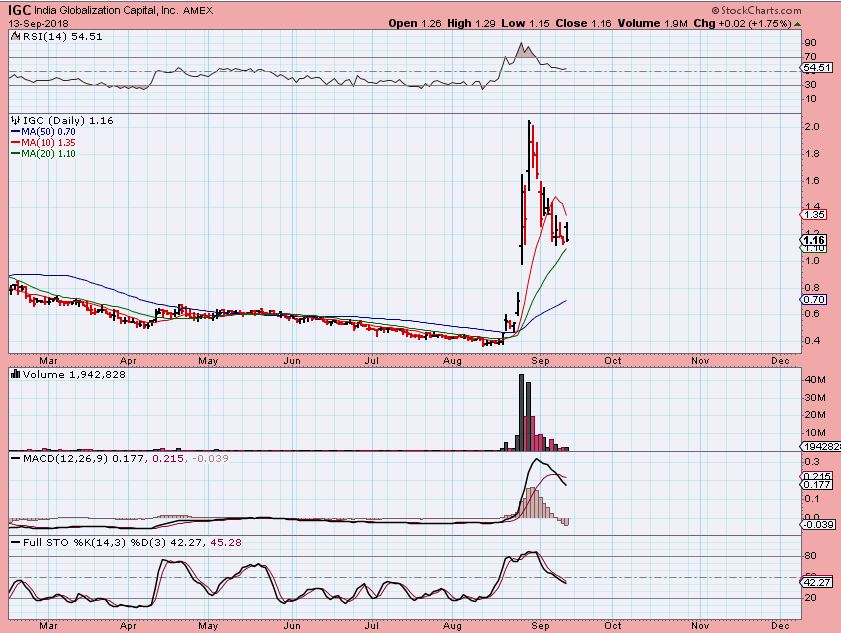Click the candlestick icon beside IGC (Daily)
841x633 pixels.
pos(16,121)
